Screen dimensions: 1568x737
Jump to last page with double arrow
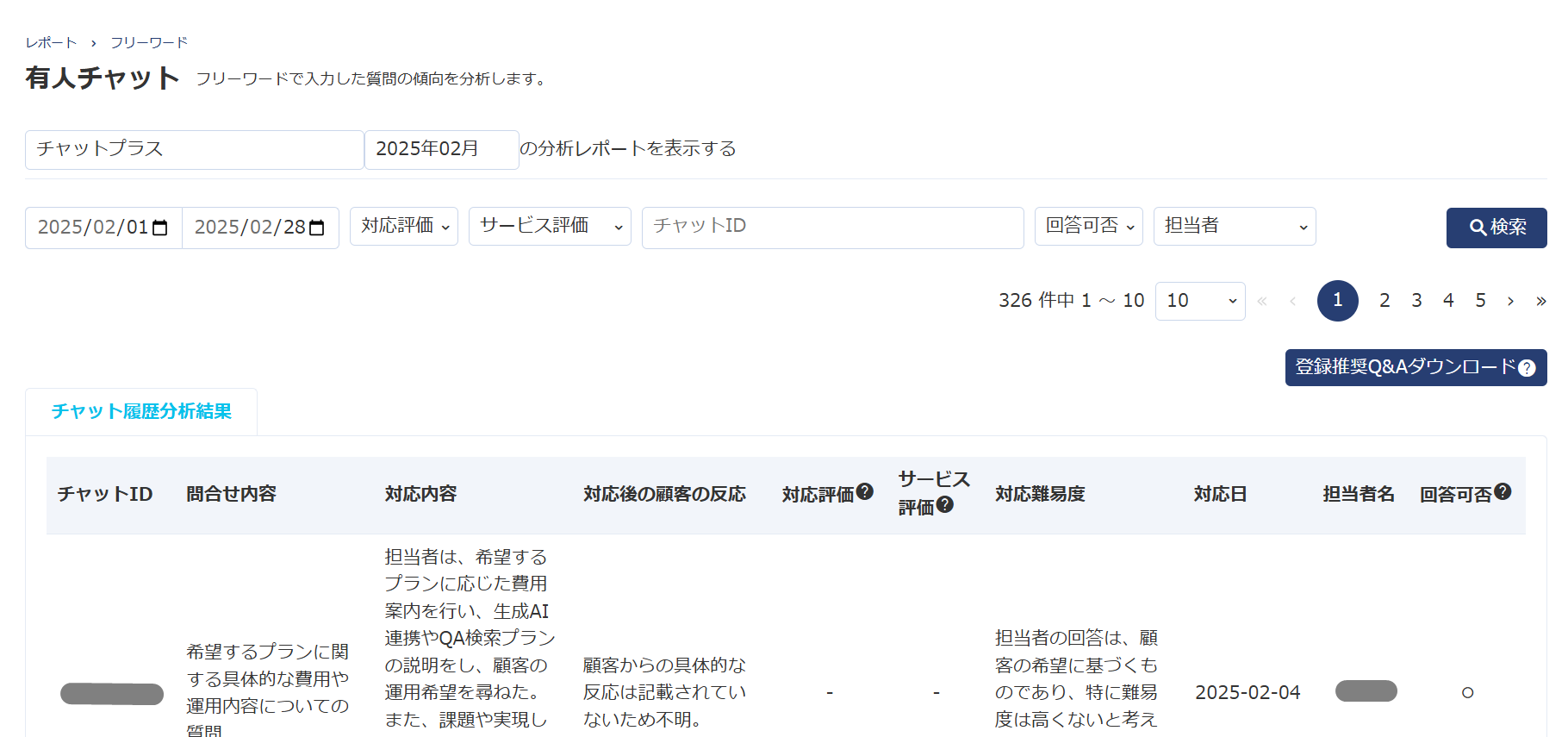pyautogui.click(x=1540, y=301)
